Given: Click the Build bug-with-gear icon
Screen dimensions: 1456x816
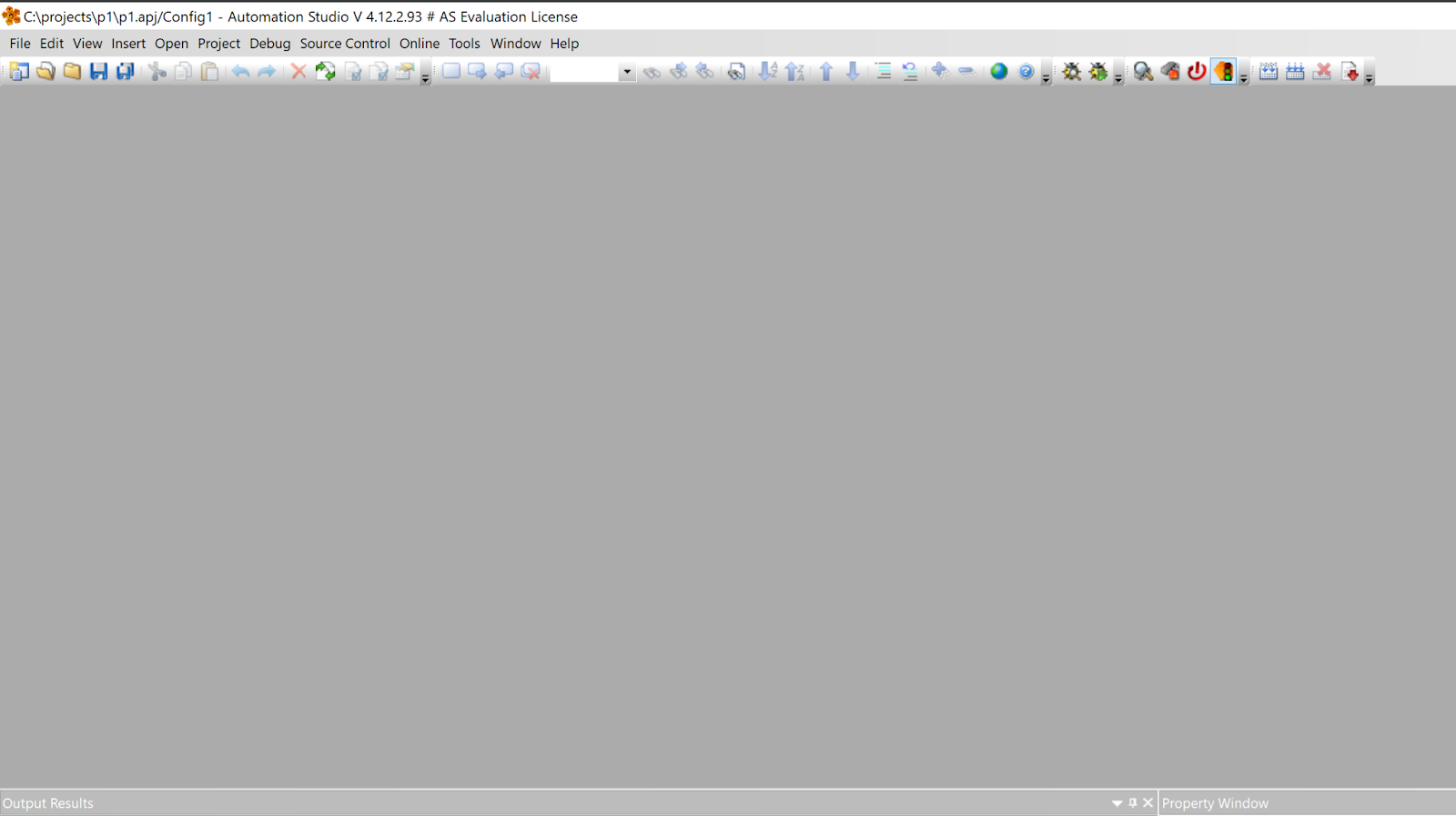Looking at the screenshot, I should click(x=1072, y=71).
